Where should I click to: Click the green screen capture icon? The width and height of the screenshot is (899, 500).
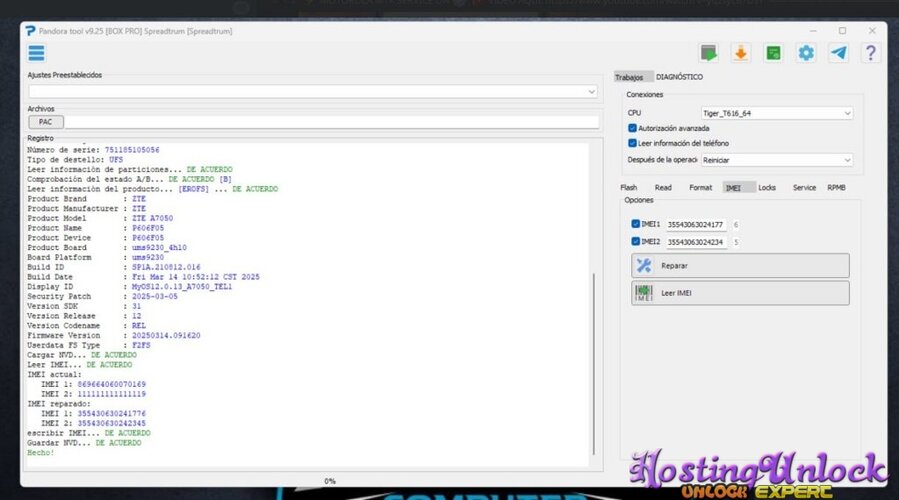(x=709, y=53)
